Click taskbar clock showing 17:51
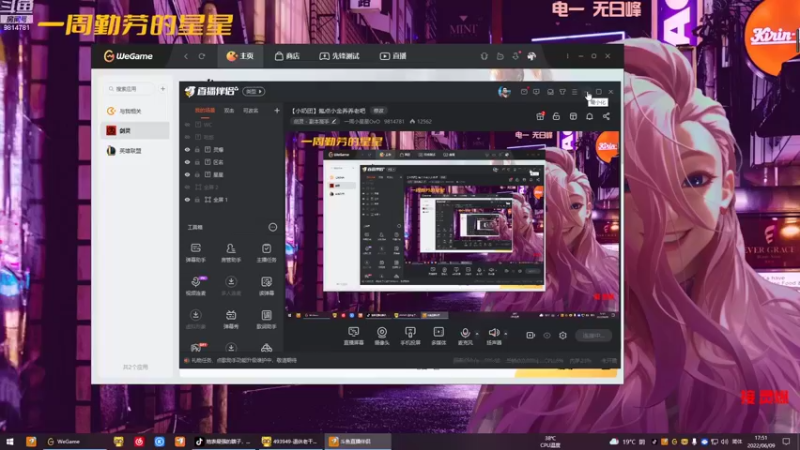Image resolution: width=800 pixels, height=450 pixels. coord(761,441)
